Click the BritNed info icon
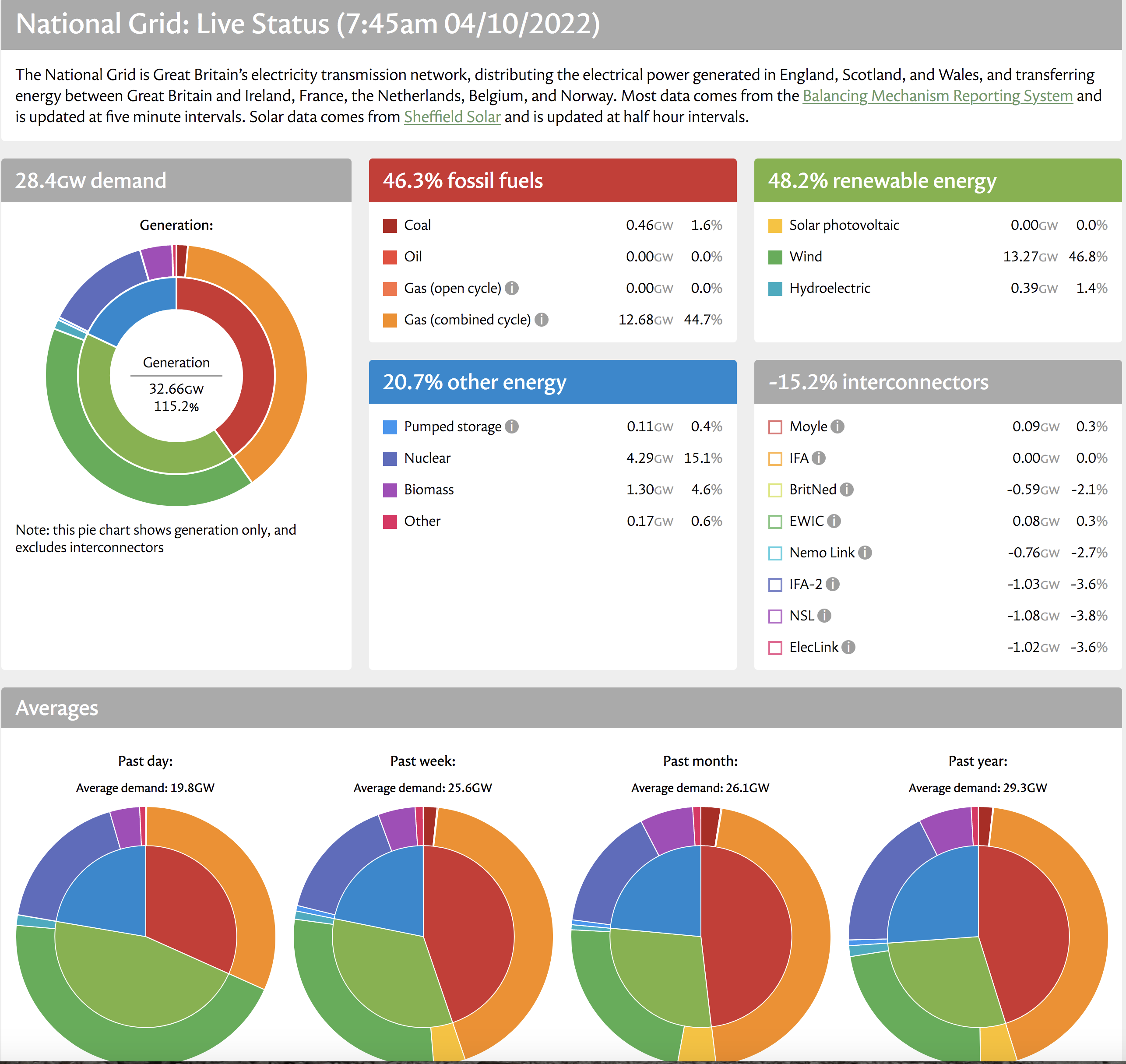1126x1064 pixels. point(847,490)
